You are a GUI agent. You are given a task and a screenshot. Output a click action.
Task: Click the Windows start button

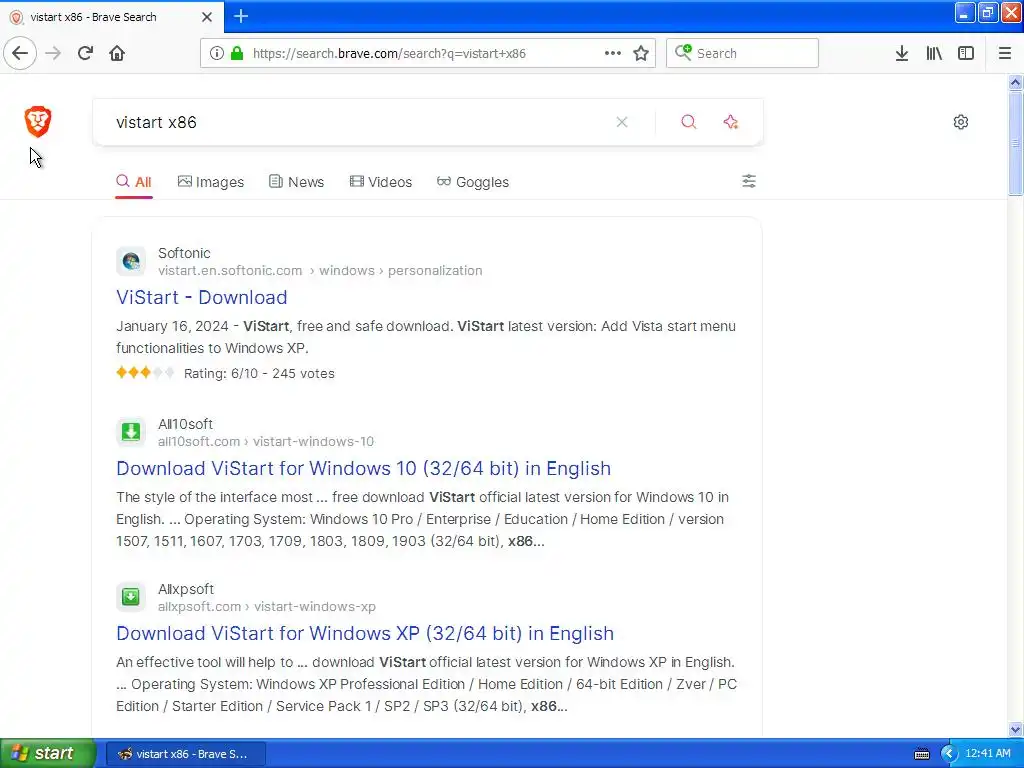tap(47, 754)
